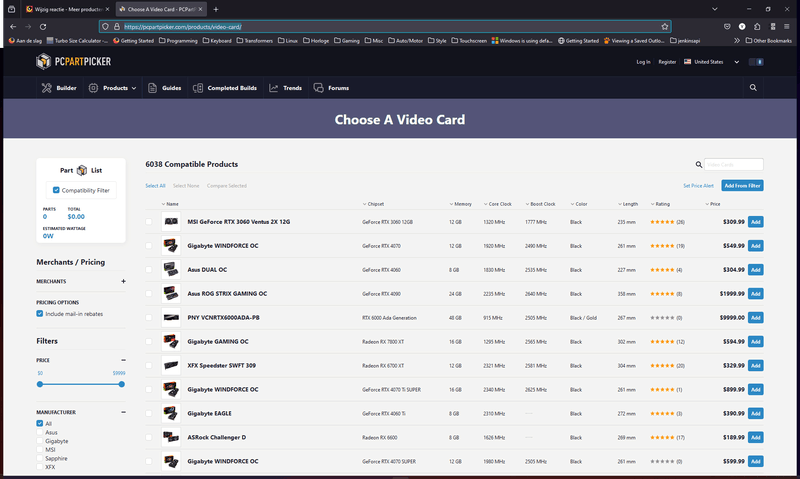The height and width of the screenshot is (479, 800).
Task: Click the United States flag icon
Action: (x=687, y=62)
